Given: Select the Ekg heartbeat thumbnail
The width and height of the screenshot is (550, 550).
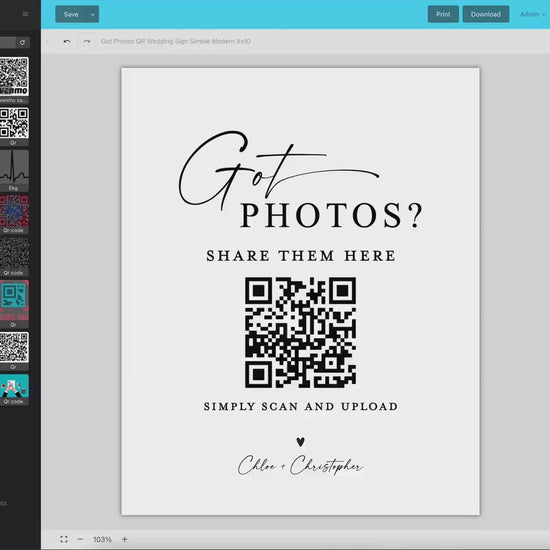Looking at the screenshot, I should (x=14, y=167).
